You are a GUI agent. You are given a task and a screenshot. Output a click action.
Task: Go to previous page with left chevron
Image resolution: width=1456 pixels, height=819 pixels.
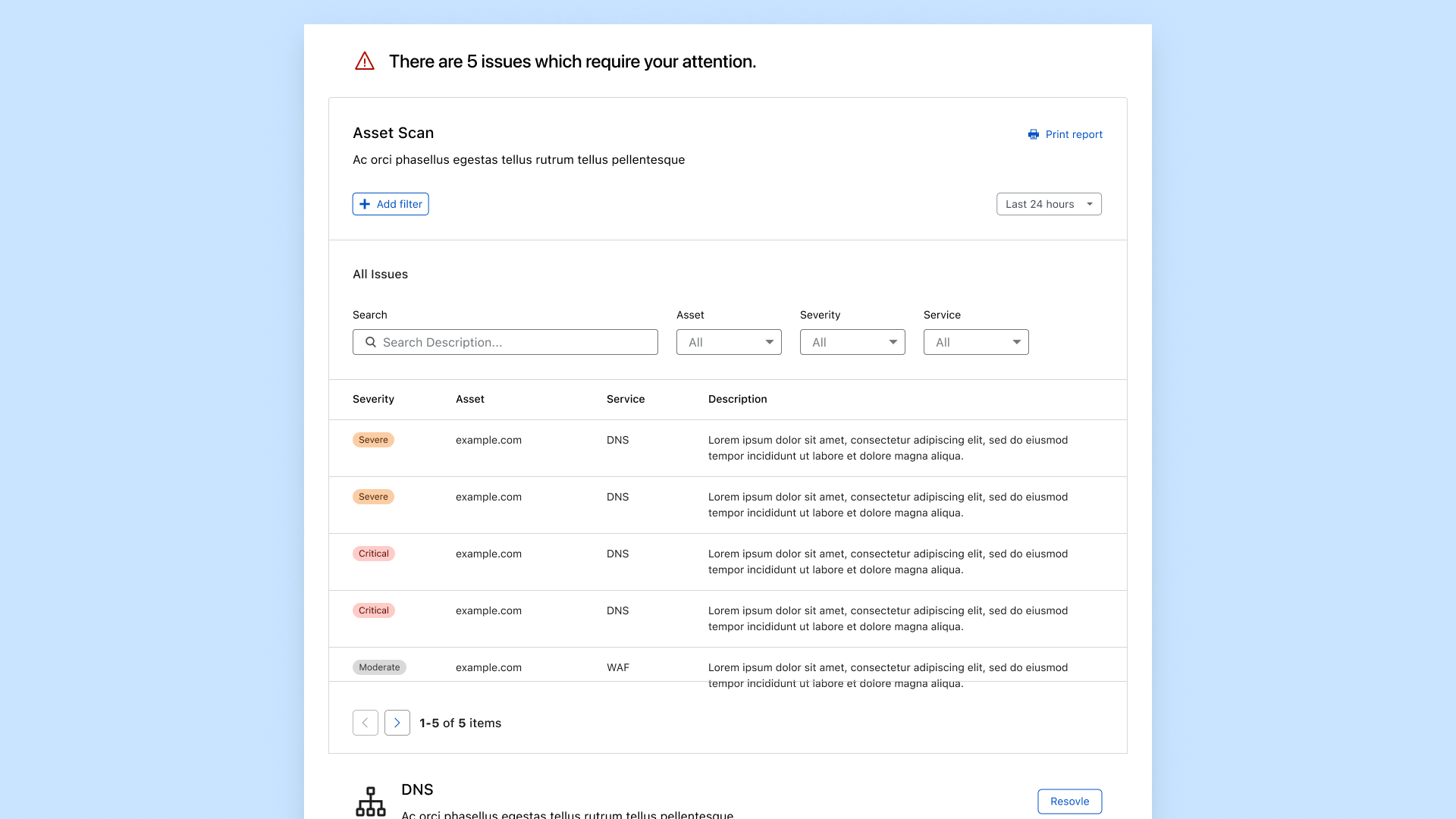coord(366,723)
